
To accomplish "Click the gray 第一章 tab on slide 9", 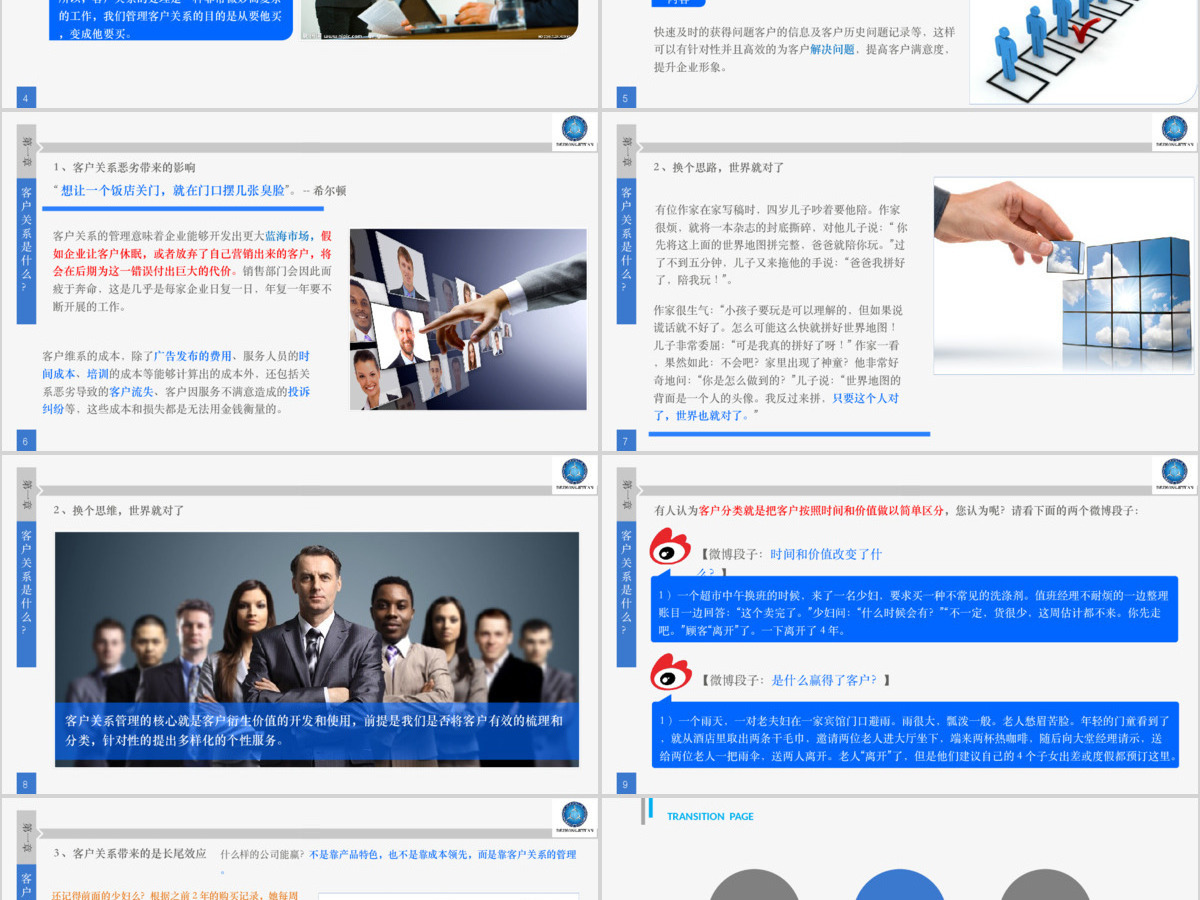I will pyautogui.click(x=626, y=492).
